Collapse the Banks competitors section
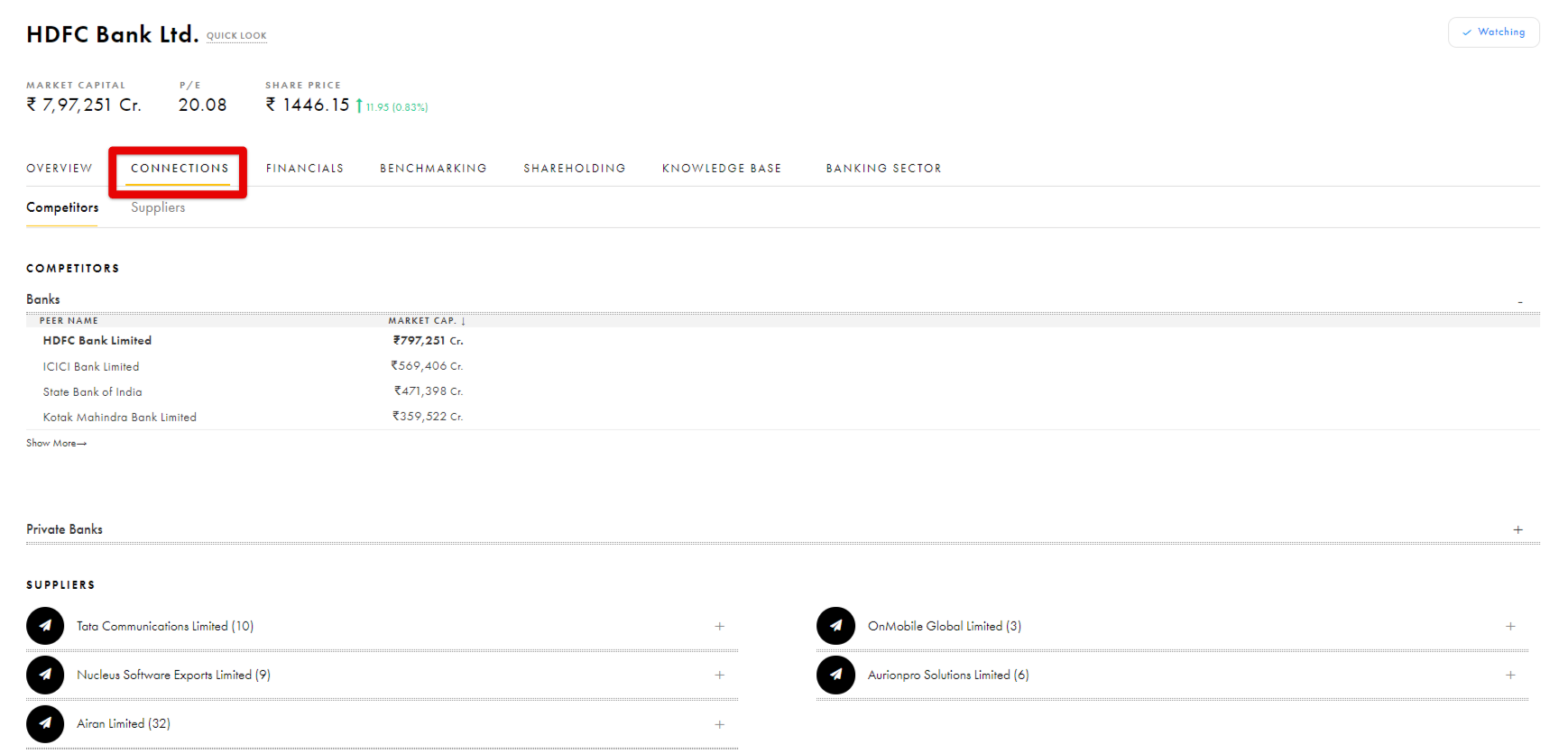This screenshot has height=754, width=1568. (1520, 301)
